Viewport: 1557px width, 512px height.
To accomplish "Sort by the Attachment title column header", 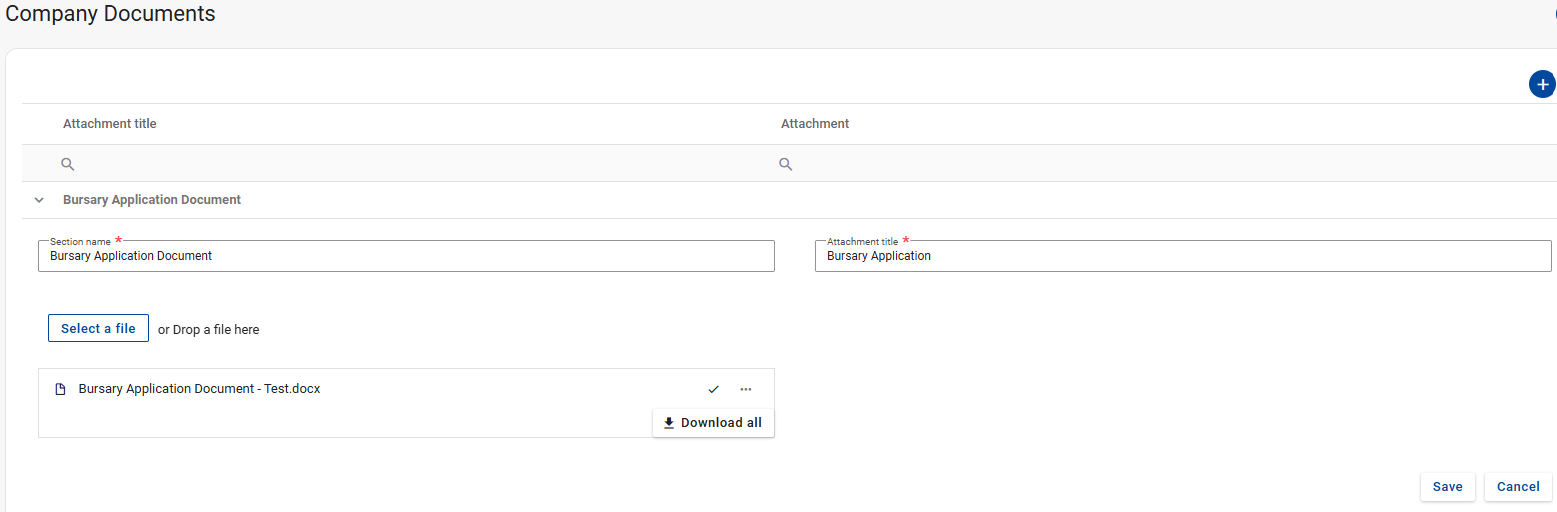I will 110,124.
